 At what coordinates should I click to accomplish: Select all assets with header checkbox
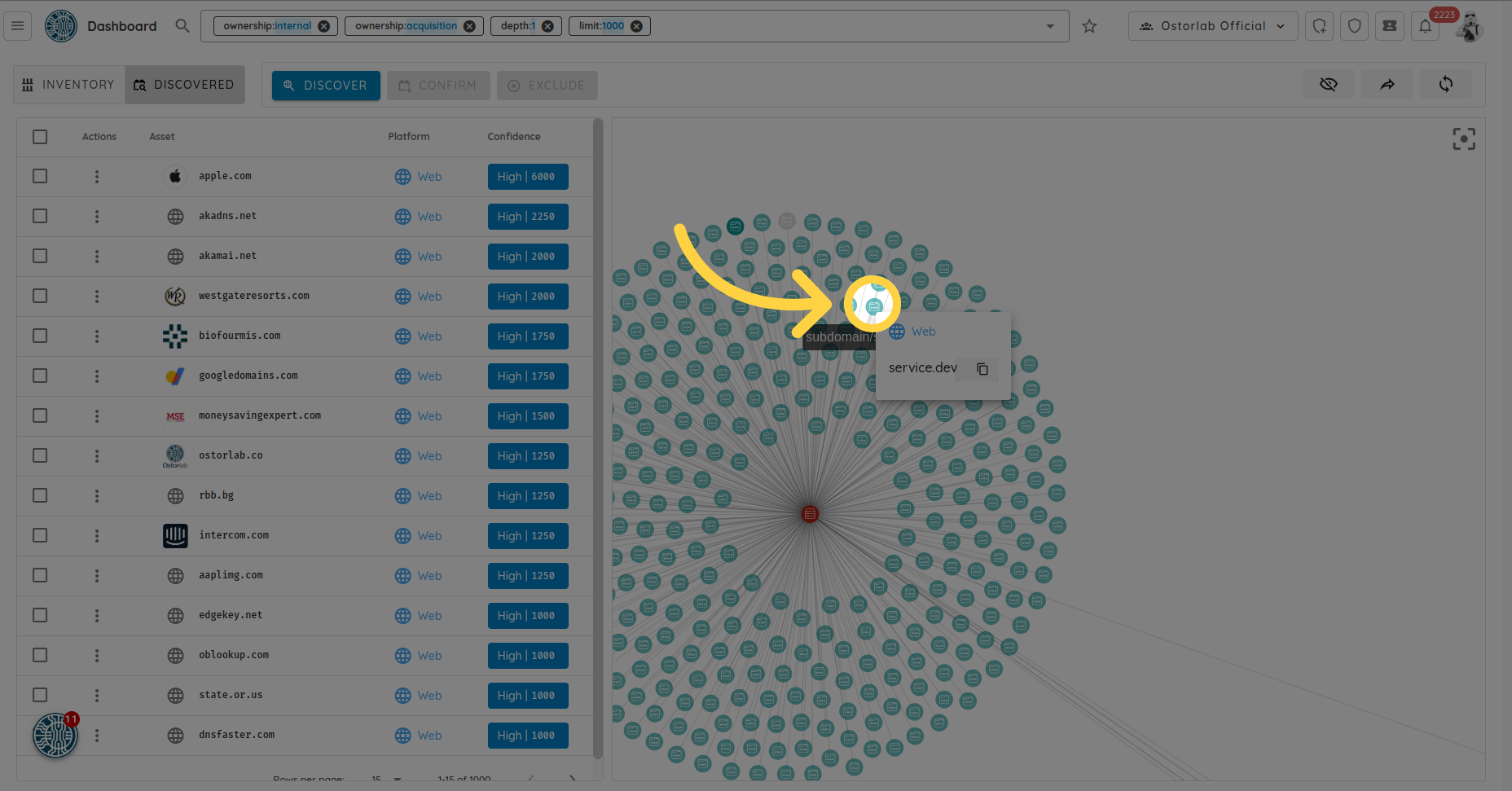[40, 137]
